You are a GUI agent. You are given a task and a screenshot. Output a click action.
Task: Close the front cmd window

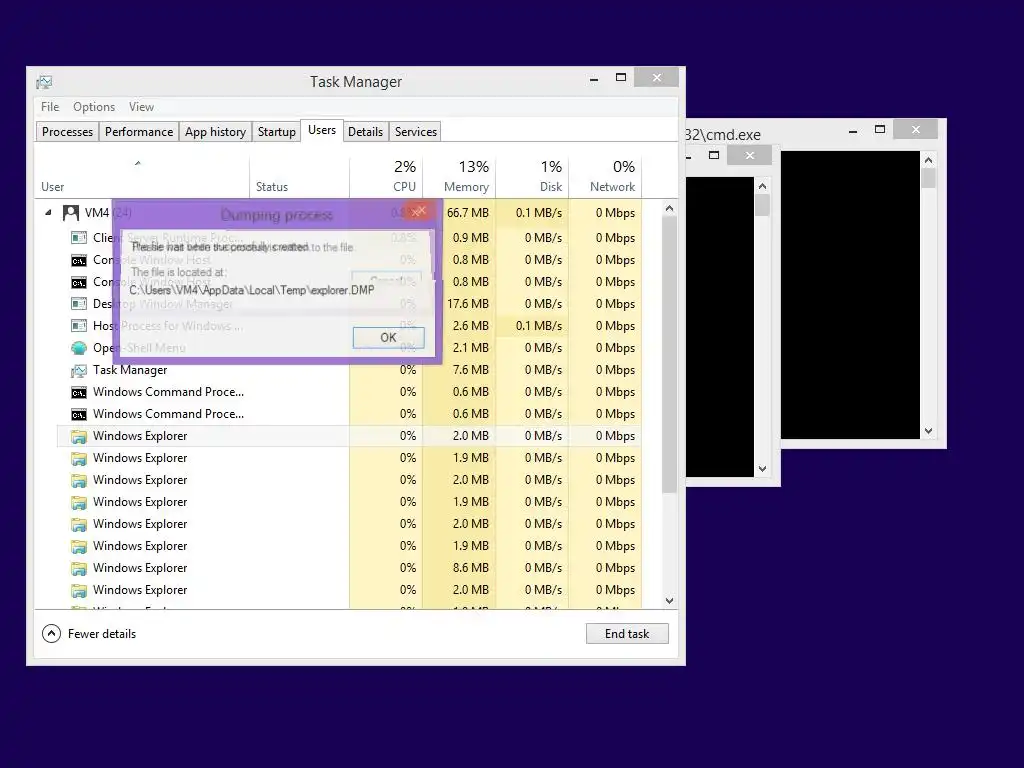[750, 155]
